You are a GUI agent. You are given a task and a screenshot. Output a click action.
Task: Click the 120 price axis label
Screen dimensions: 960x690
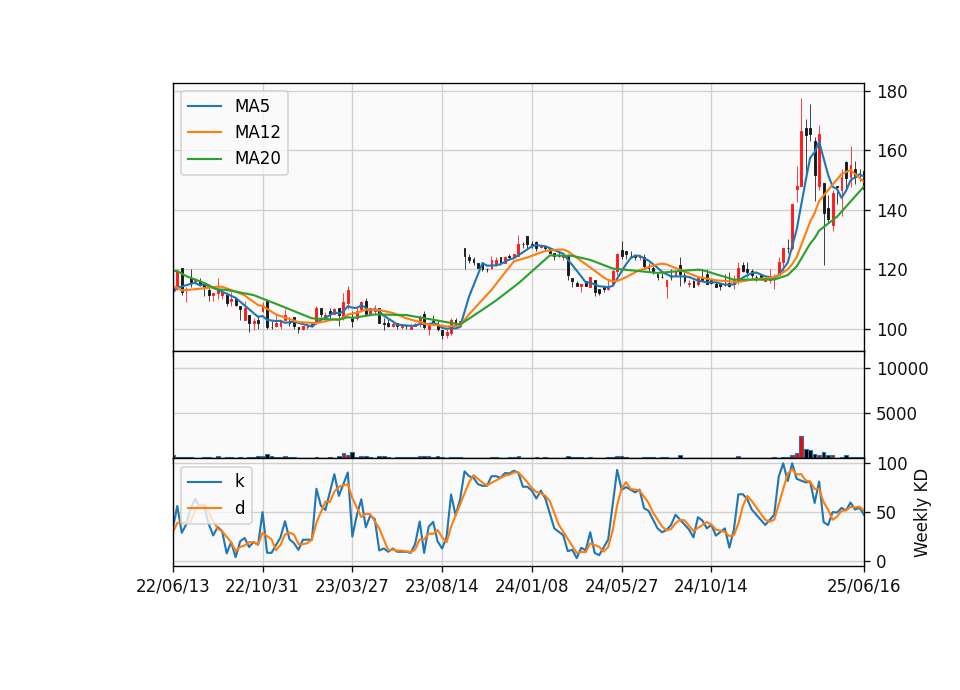coord(892,270)
